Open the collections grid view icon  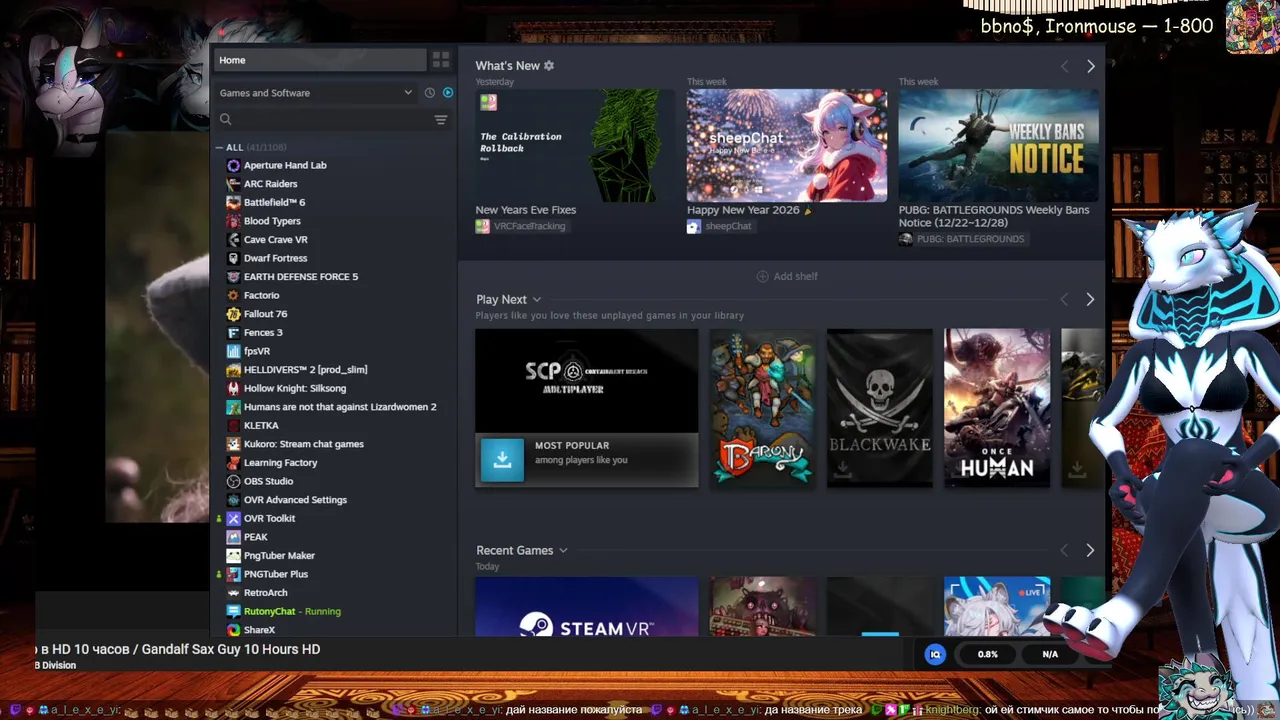coord(441,60)
